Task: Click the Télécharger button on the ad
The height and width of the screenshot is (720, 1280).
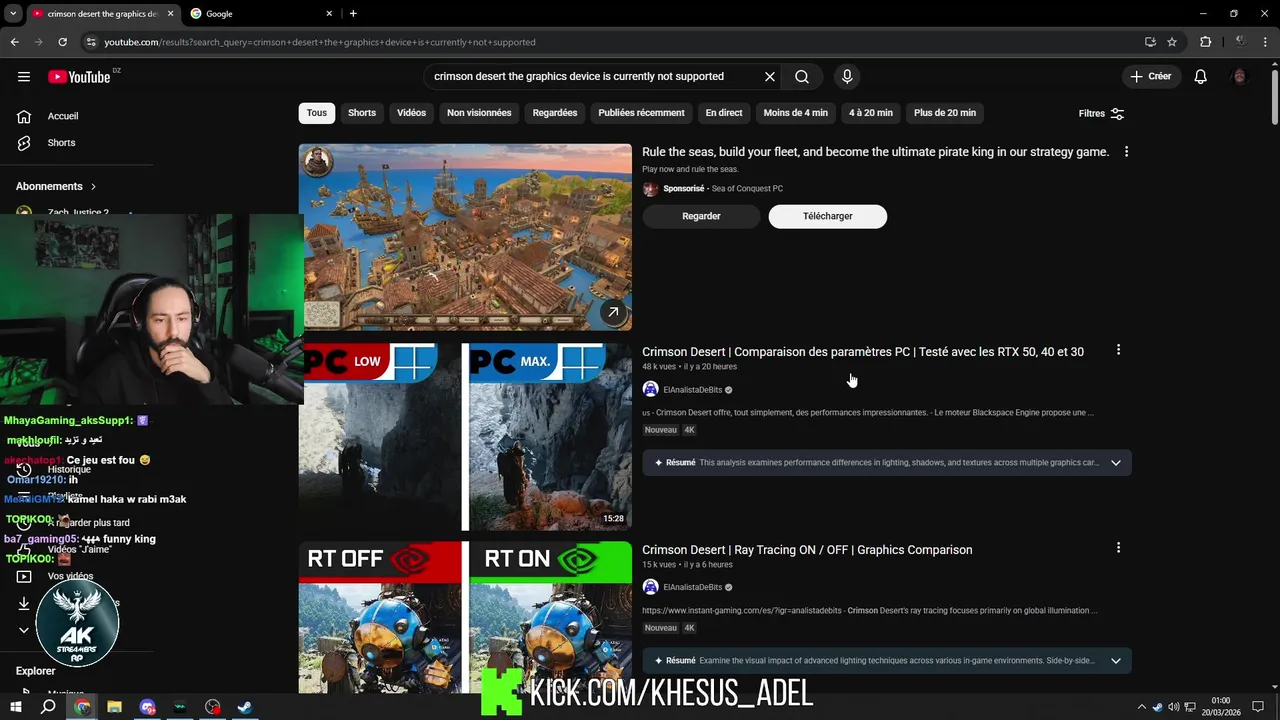Action: click(828, 216)
